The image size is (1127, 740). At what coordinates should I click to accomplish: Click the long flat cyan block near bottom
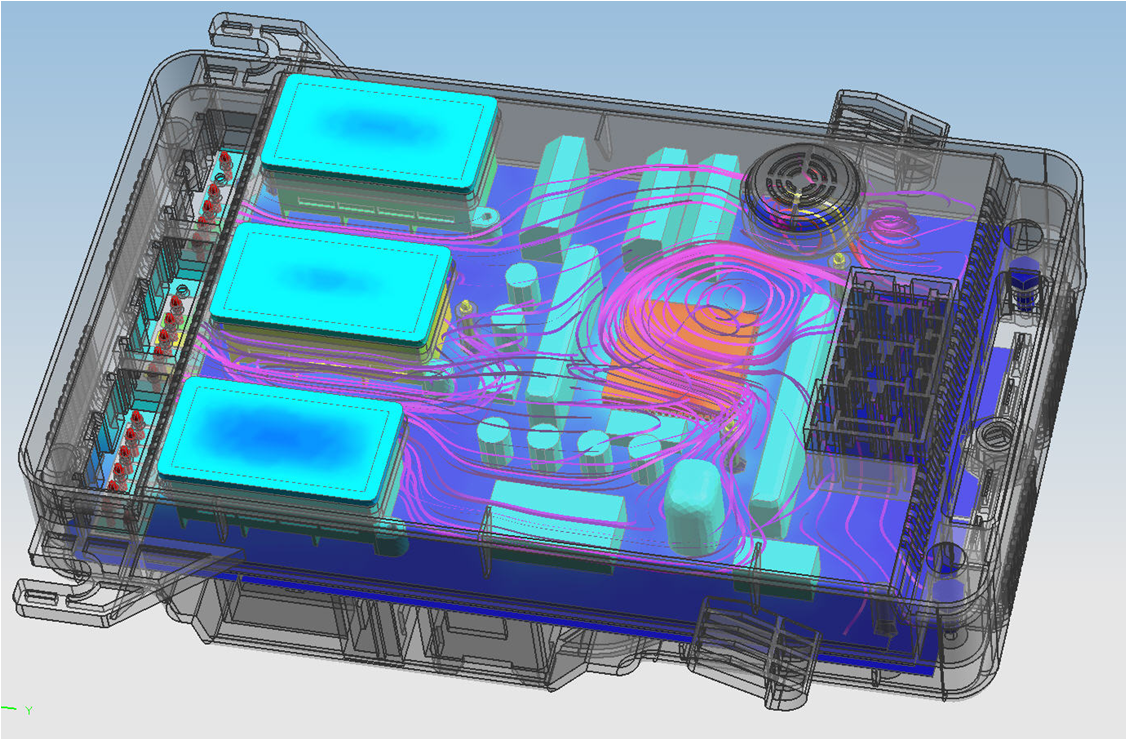557,514
